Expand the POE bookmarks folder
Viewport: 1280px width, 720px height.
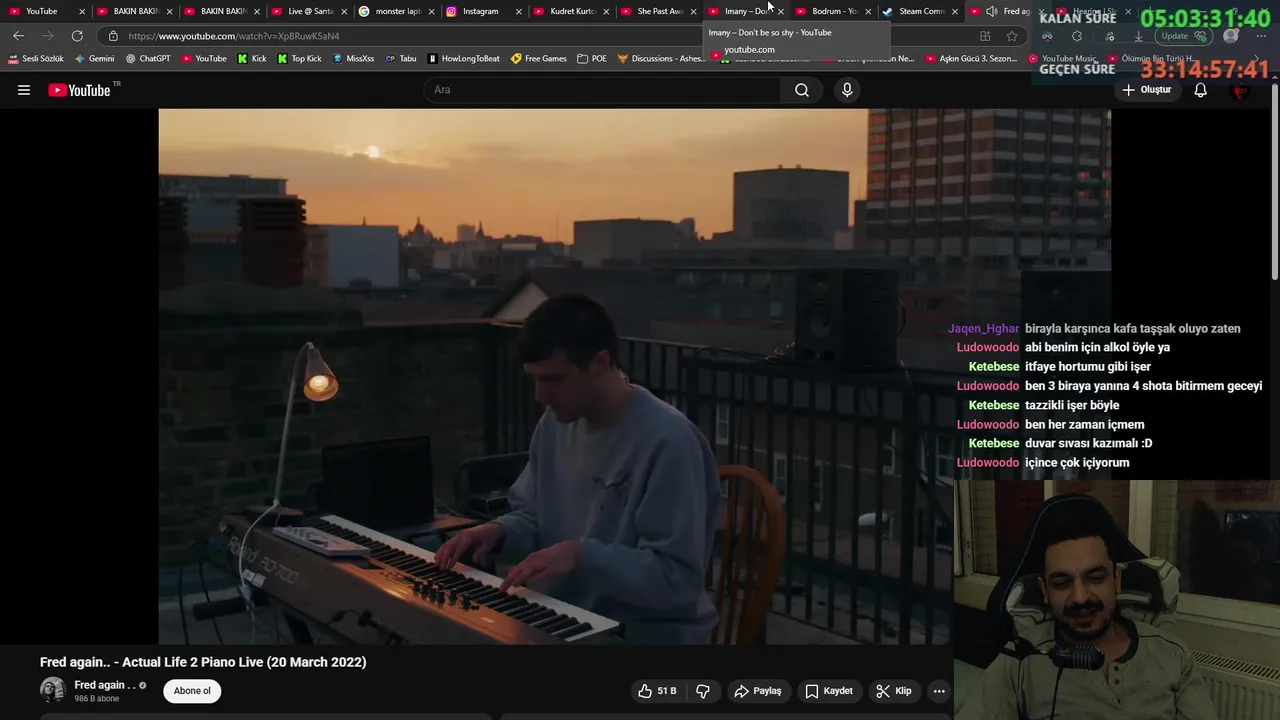tap(592, 58)
